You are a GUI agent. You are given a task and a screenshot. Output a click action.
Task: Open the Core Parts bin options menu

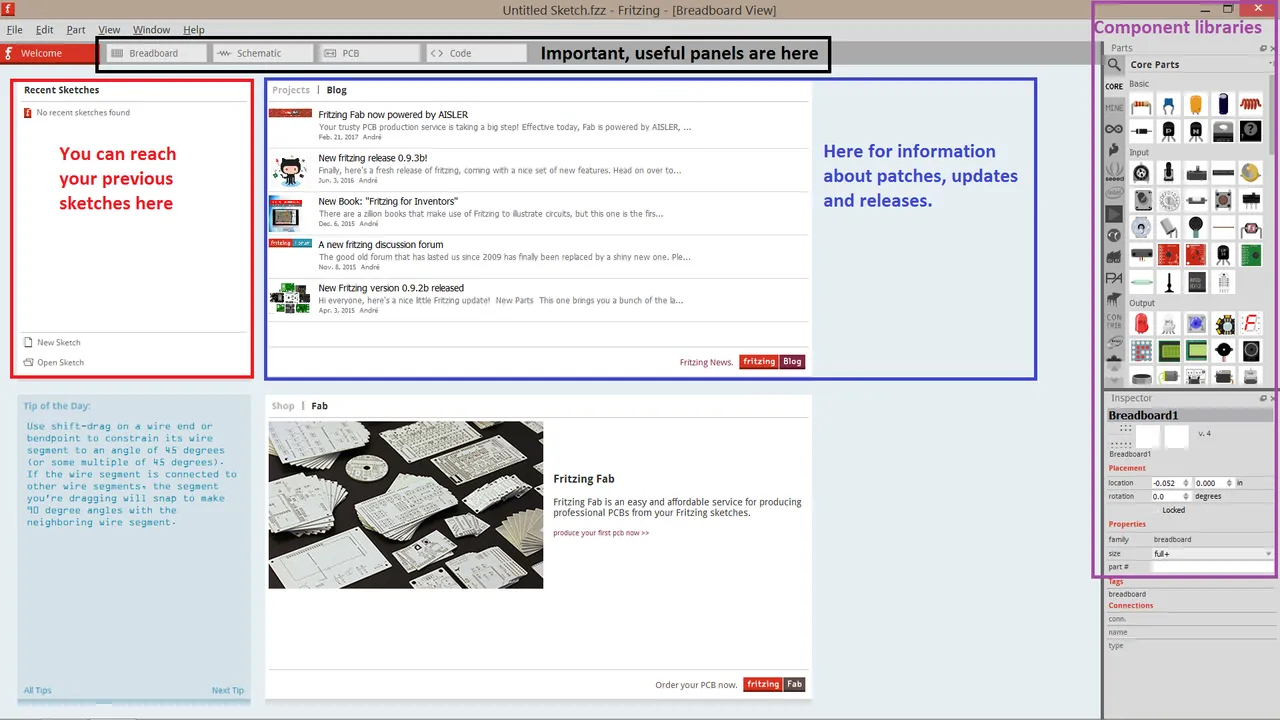tap(1270, 64)
